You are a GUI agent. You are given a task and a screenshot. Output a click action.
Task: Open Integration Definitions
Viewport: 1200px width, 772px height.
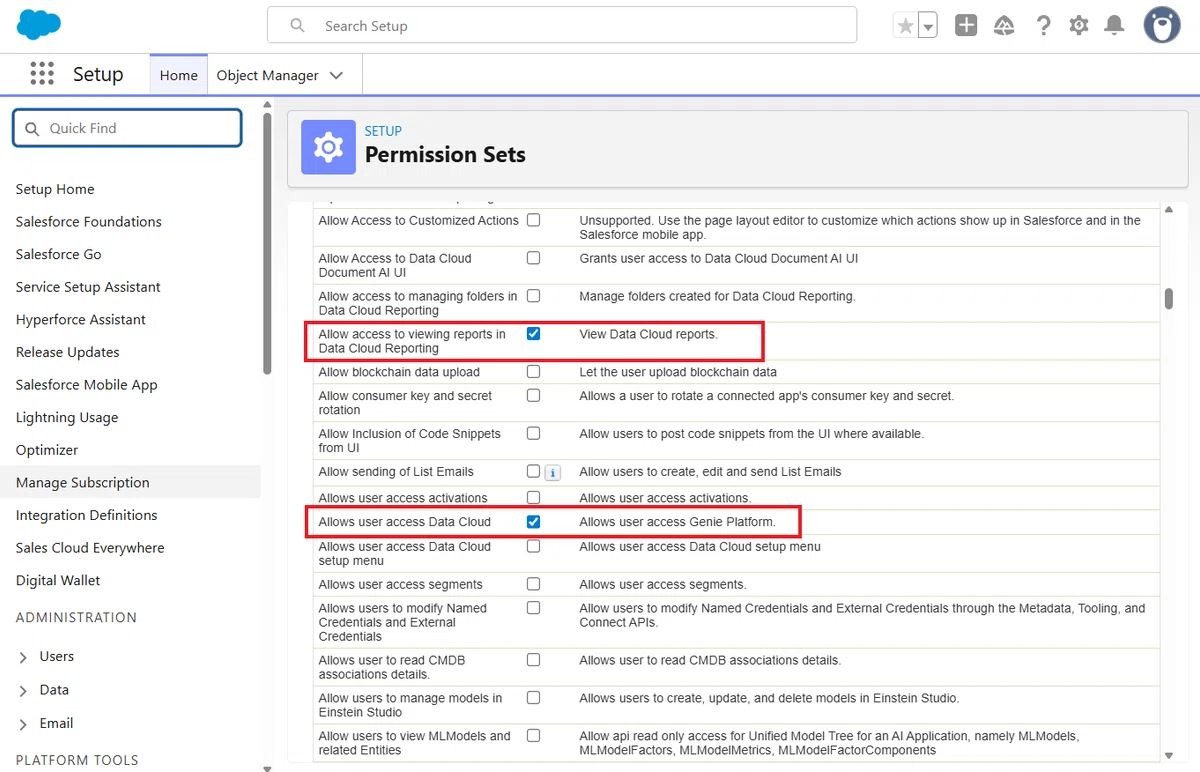pos(87,515)
